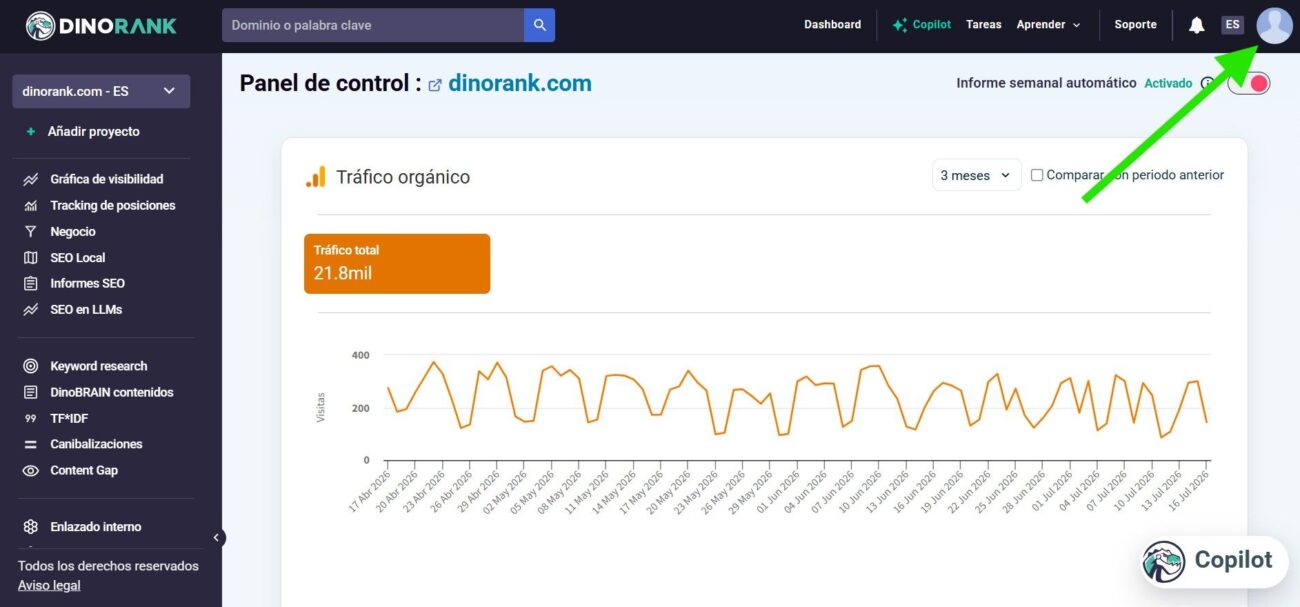Click the Negocio funnel icon

30,231
